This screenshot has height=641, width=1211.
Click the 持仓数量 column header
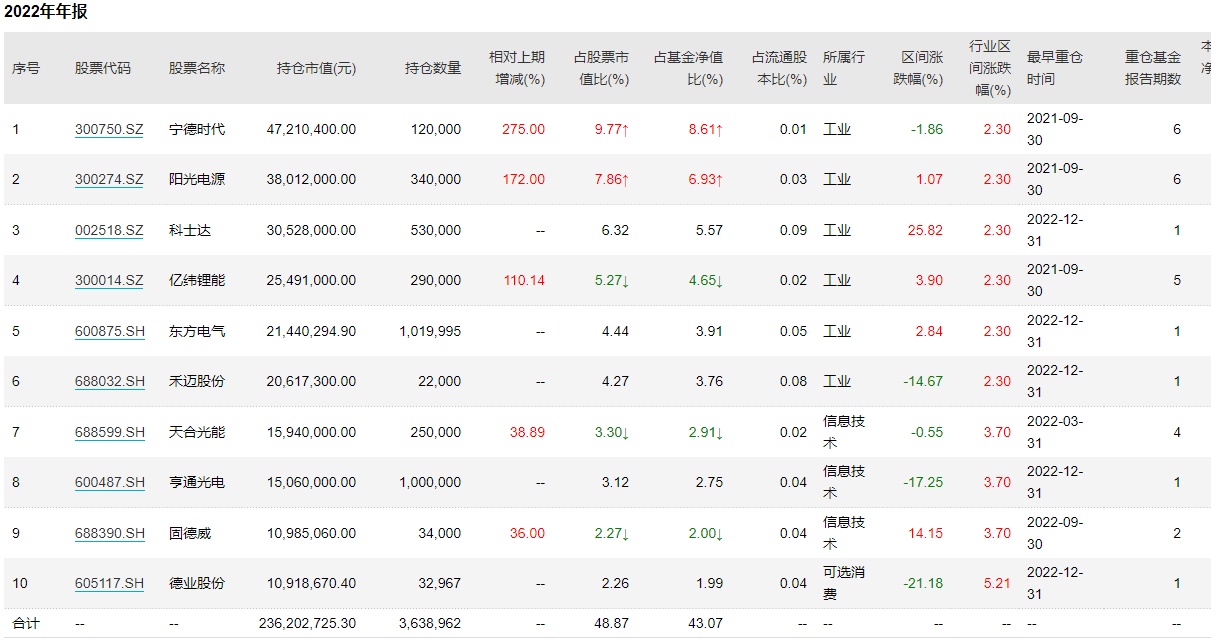coord(433,68)
